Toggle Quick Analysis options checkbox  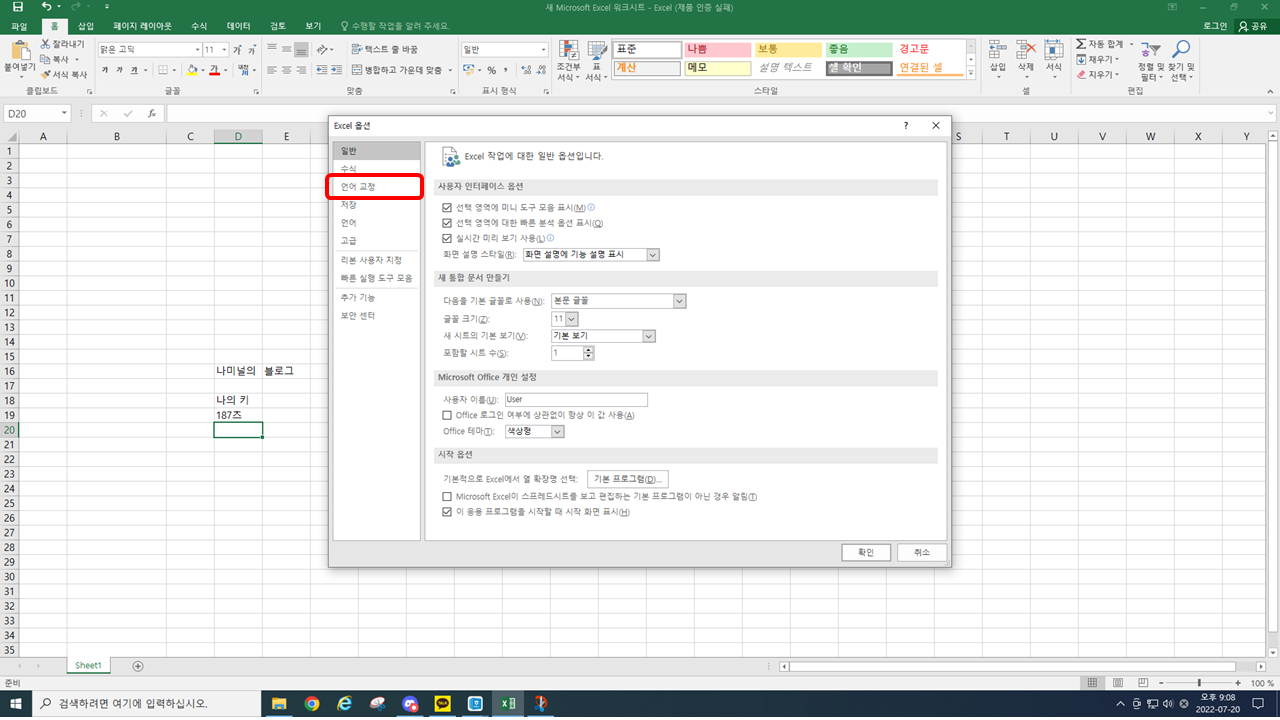tap(447, 223)
